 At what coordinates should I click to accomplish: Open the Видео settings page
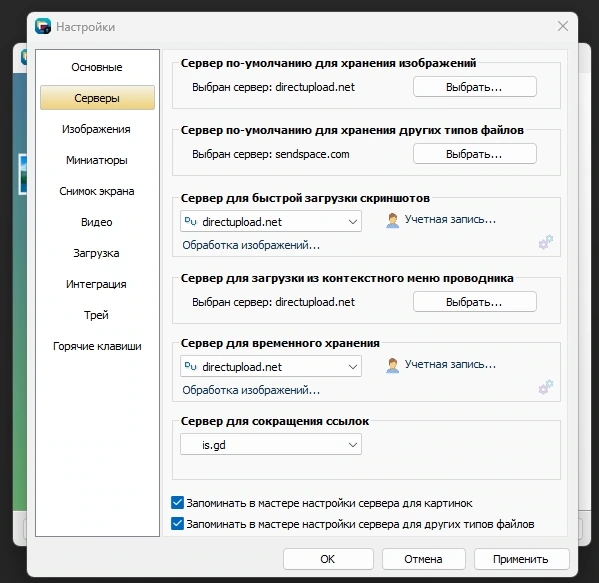(97, 222)
